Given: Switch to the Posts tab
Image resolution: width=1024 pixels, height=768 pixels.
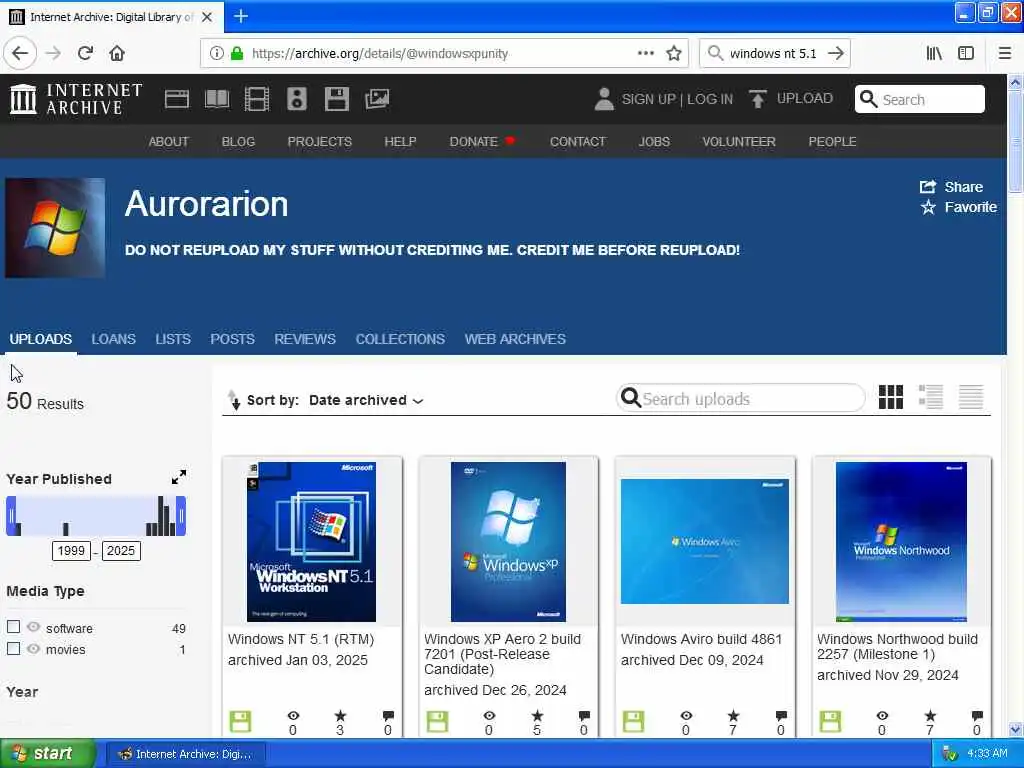Looking at the screenshot, I should click(x=232, y=340).
